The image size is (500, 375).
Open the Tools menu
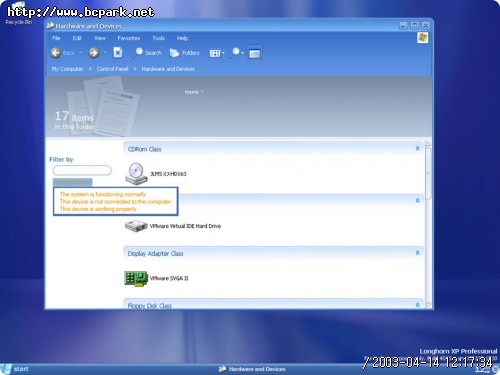[x=159, y=38]
